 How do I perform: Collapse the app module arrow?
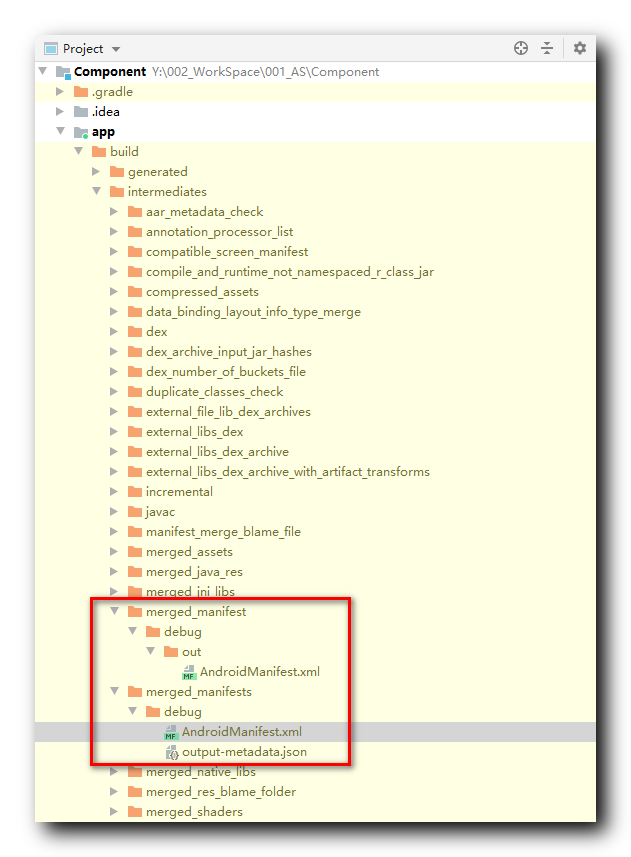pyautogui.click(x=61, y=131)
